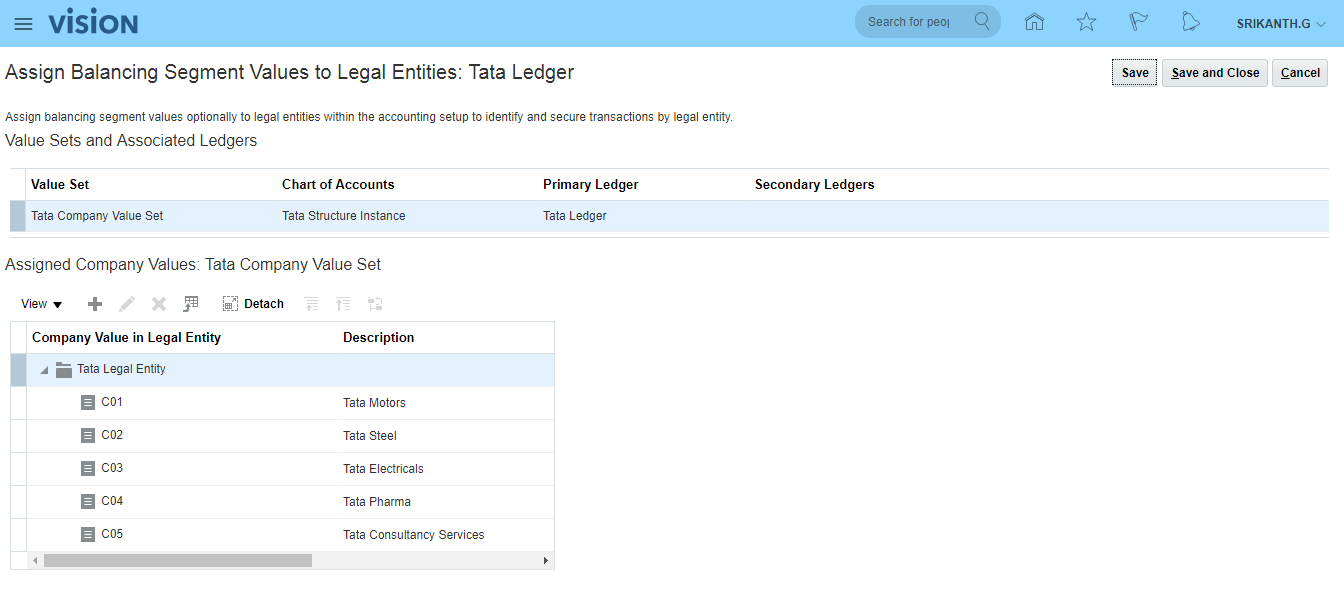Click in the Search for people field
The image size is (1344, 589).
pyautogui.click(x=908, y=22)
